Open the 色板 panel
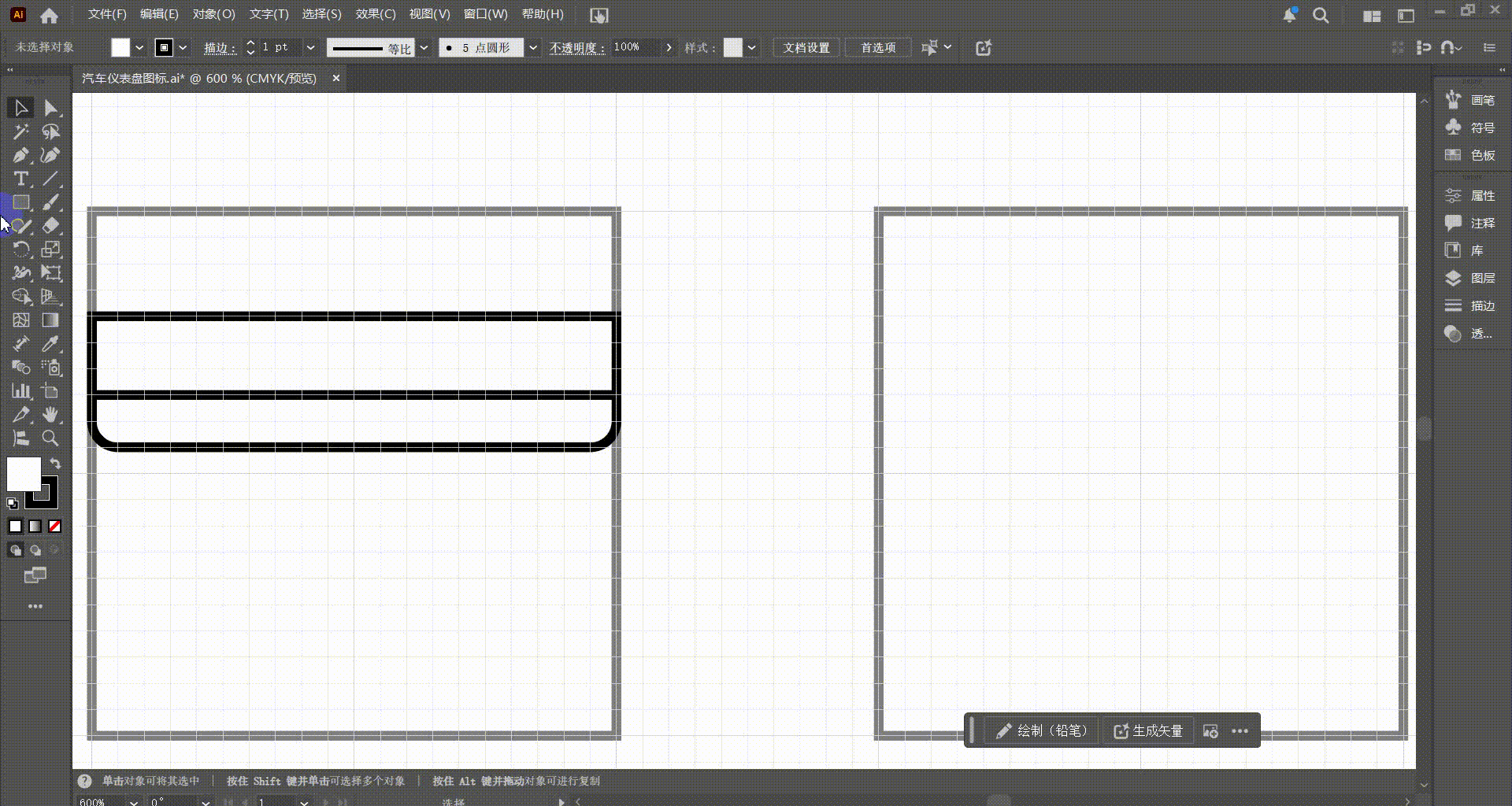Viewport: 1512px width, 806px height. pos(1470,156)
